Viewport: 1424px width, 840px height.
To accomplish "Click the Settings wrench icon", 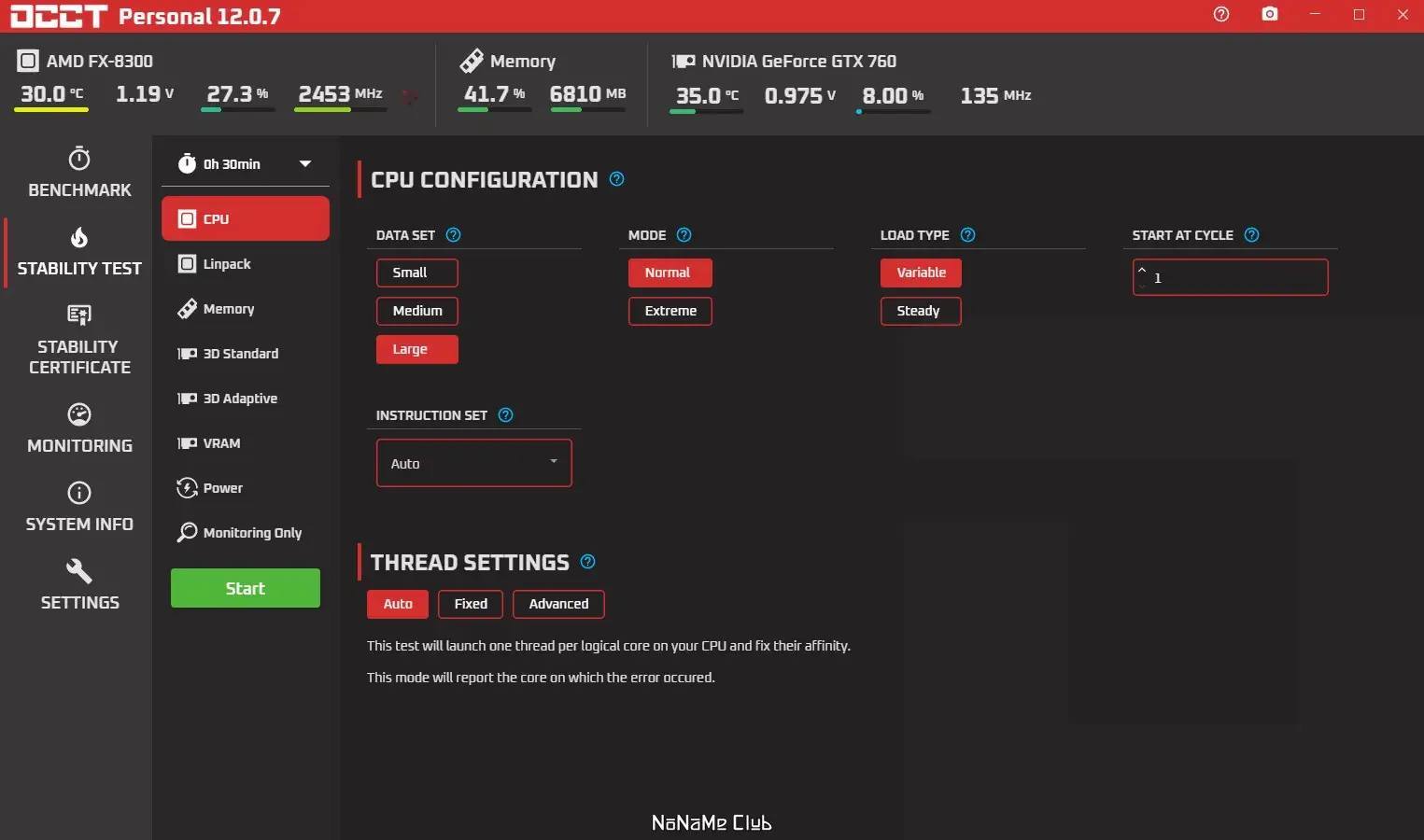I will click(x=79, y=571).
